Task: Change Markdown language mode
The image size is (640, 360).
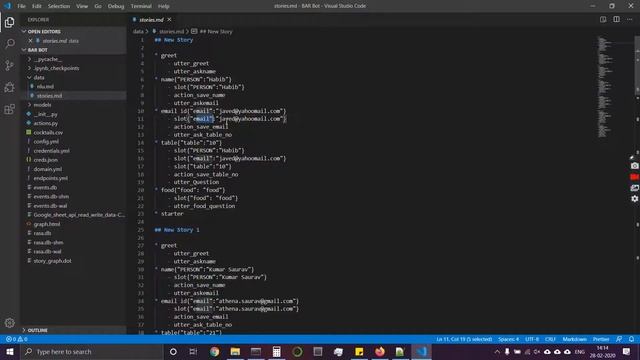Action: [x=574, y=339]
